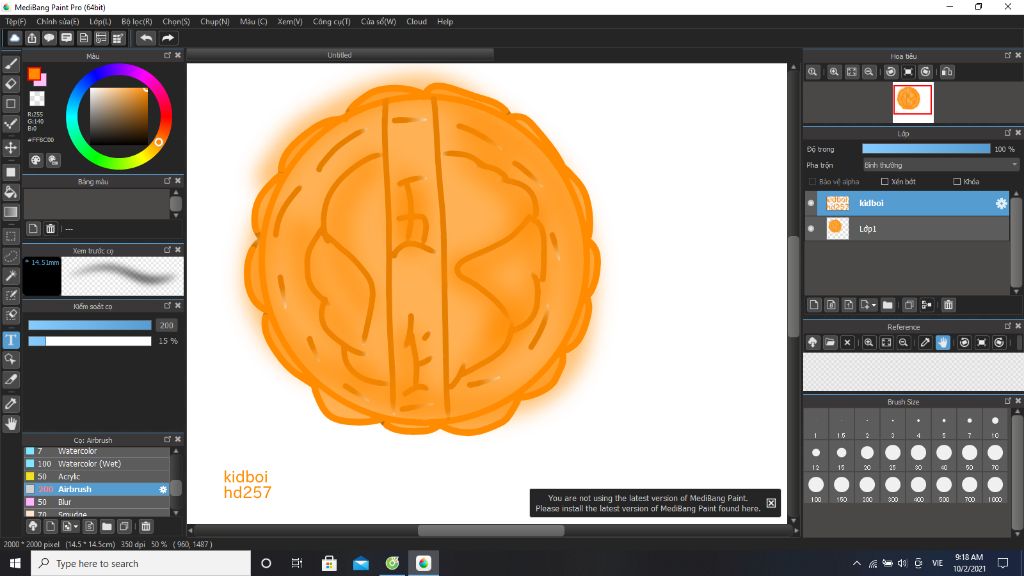Pop out the Màu color panel

coord(167,56)
